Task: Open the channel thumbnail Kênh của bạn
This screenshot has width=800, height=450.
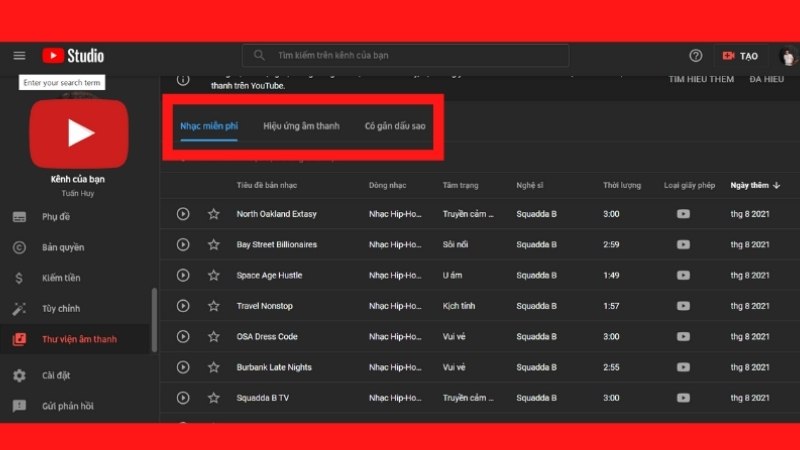Action: 79,134
